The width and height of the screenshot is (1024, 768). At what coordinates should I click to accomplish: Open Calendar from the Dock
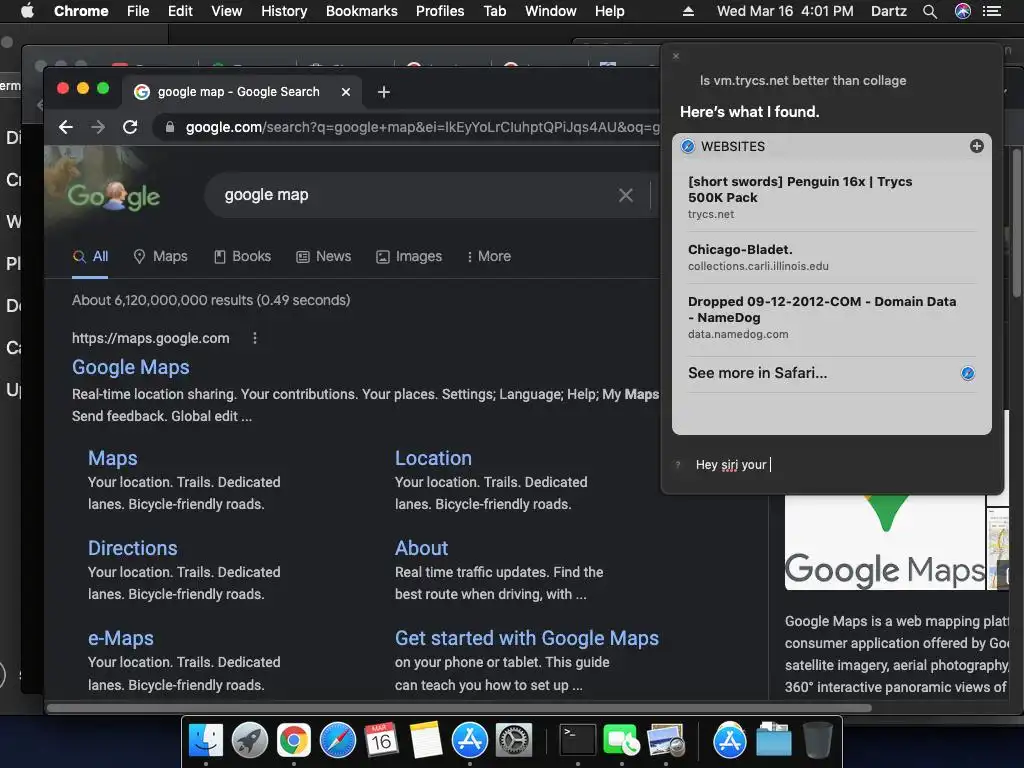pyautogui.click(x=381, y=741)
